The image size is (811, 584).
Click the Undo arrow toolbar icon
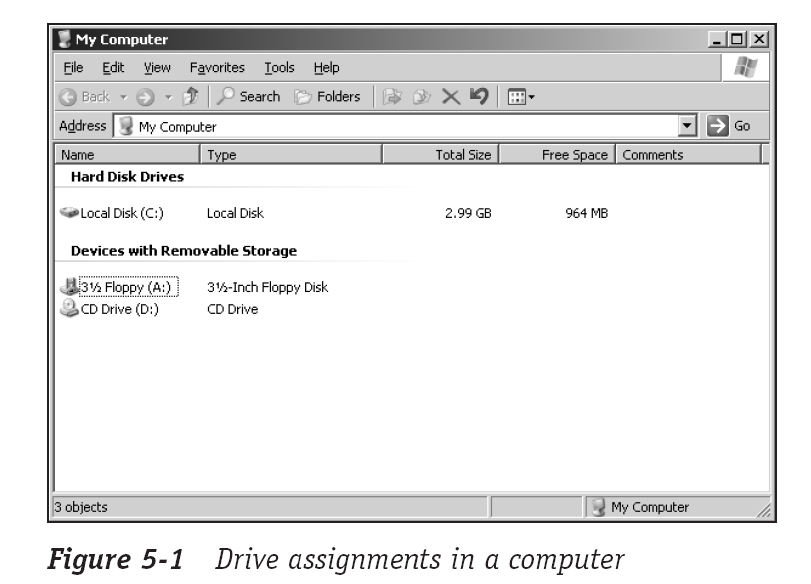[480, 97]
